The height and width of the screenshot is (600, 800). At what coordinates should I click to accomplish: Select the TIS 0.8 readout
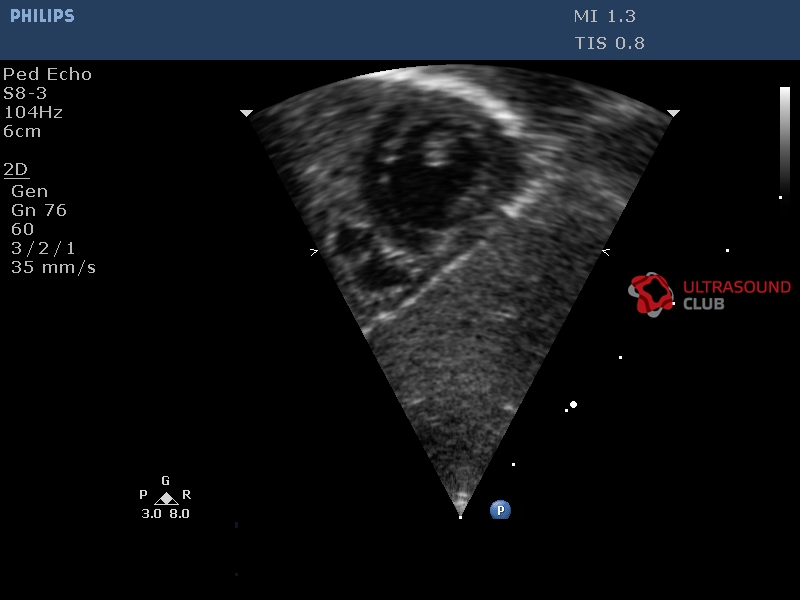tap(609, 43)
